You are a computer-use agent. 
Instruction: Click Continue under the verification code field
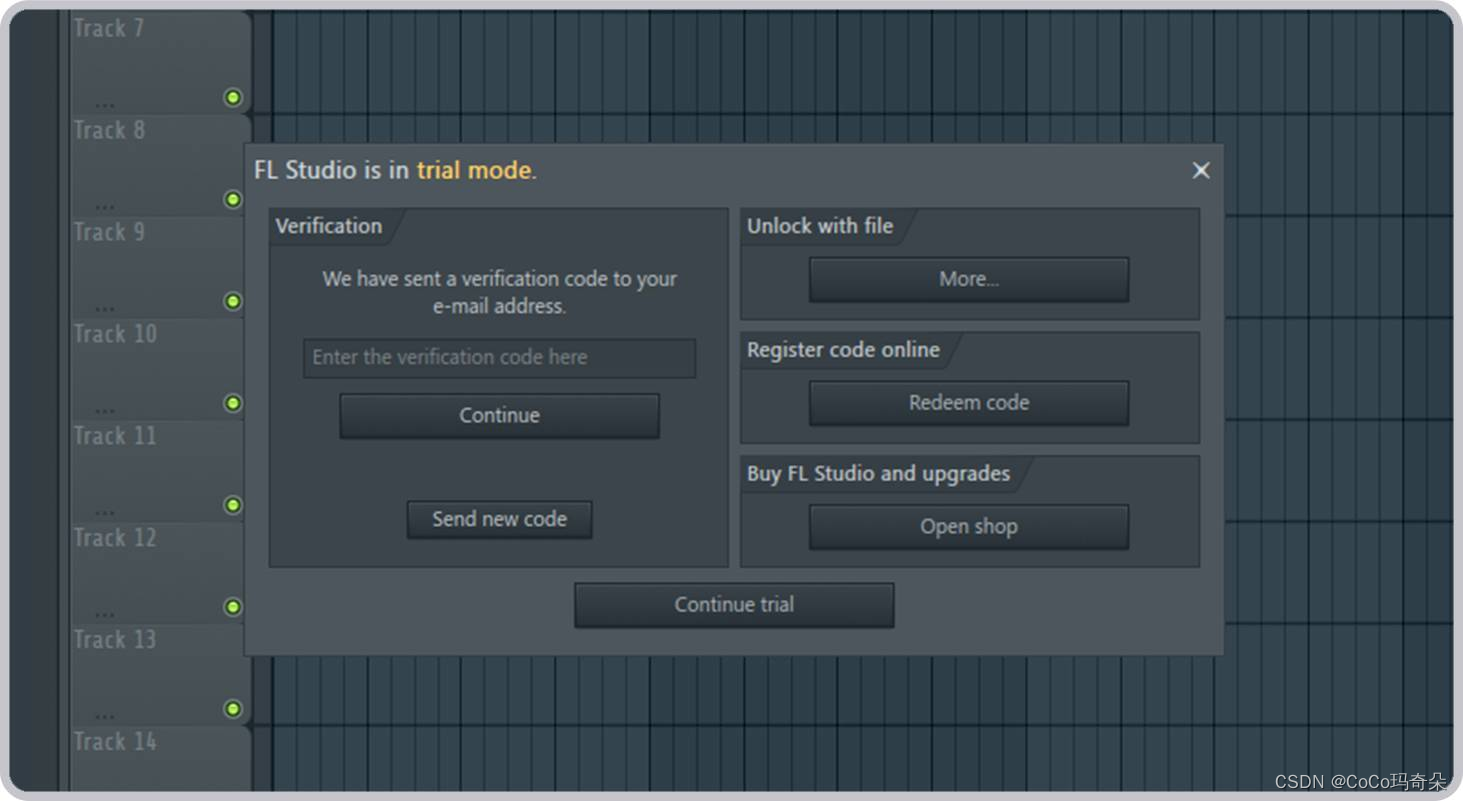click(x=499, y=415)
